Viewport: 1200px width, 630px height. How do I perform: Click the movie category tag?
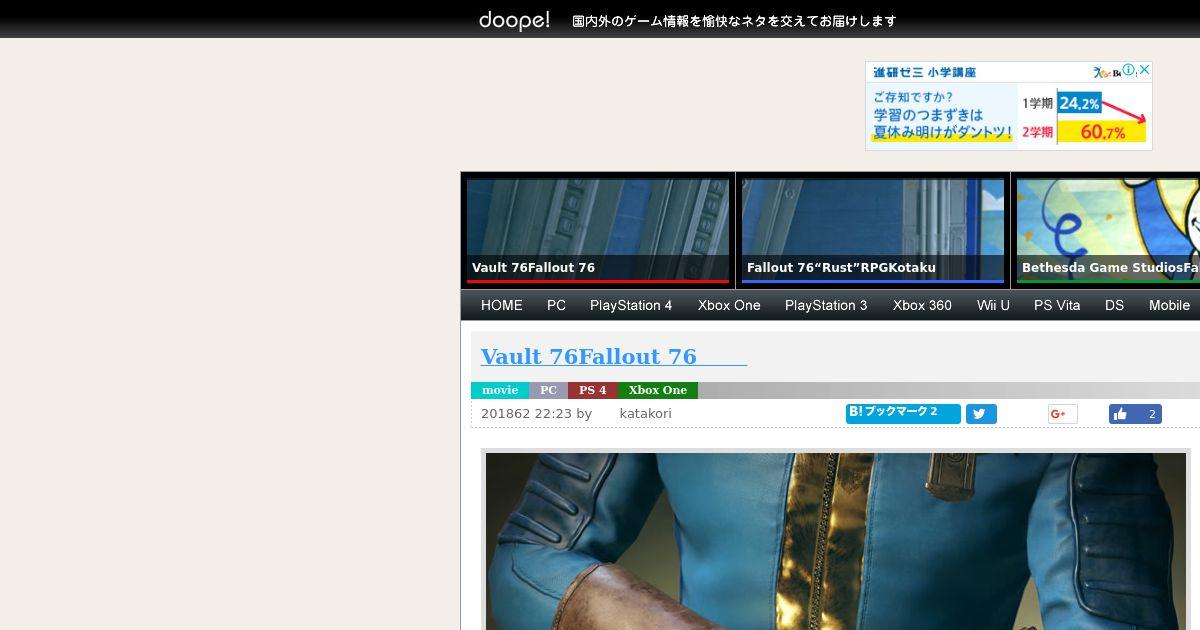pos(500,390)
